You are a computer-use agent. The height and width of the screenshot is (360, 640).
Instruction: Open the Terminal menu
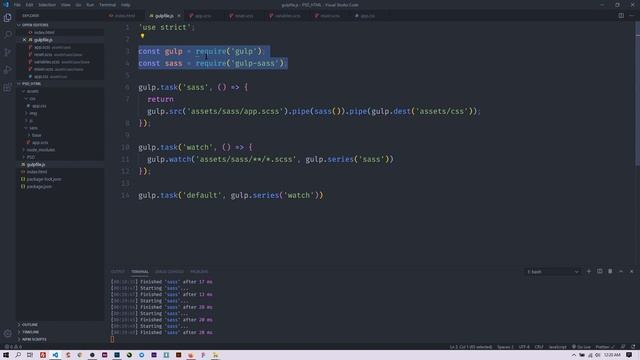click(107, 5)
